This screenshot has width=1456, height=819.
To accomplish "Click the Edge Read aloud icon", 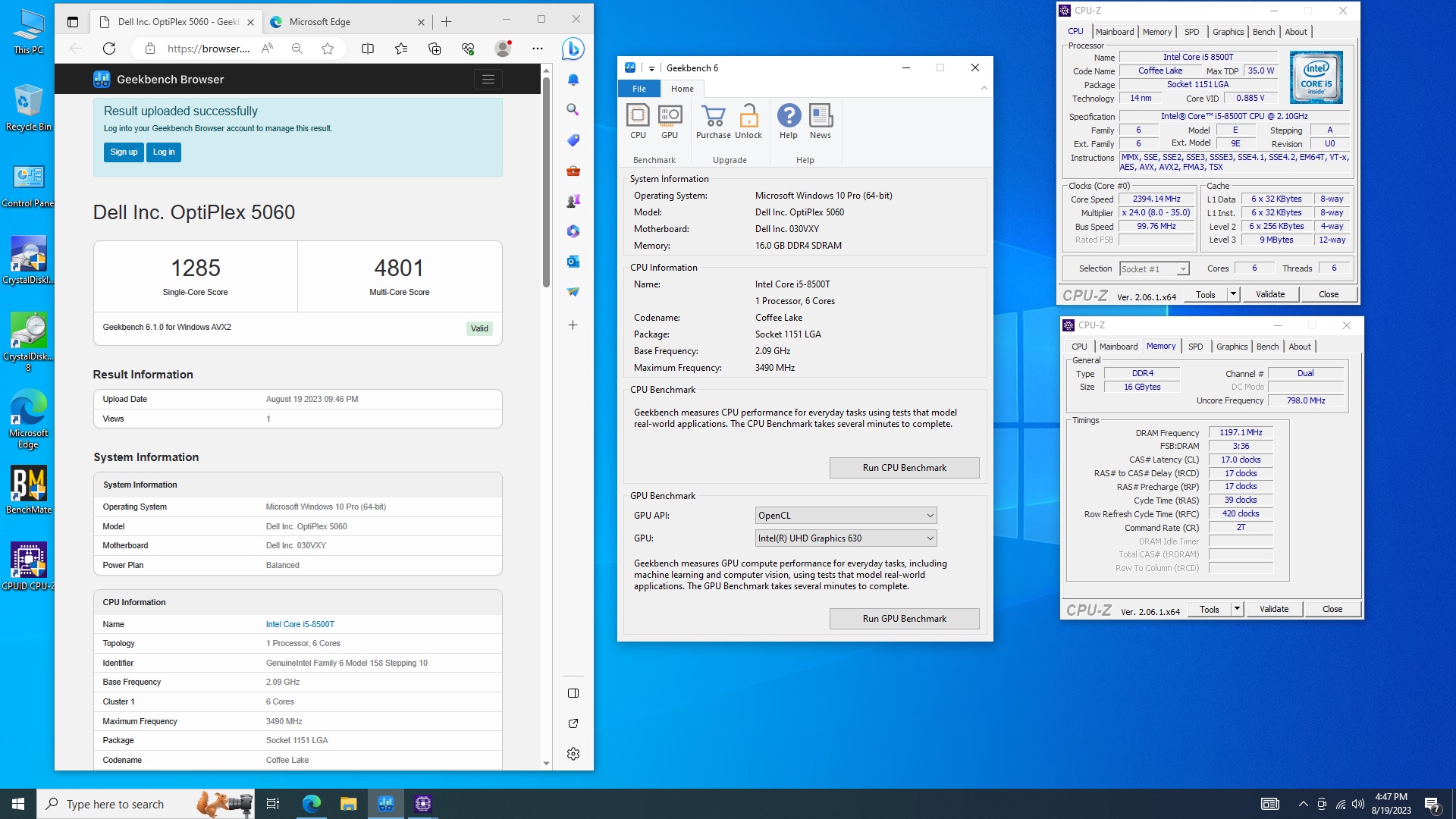I will click(x=267, y=49).
